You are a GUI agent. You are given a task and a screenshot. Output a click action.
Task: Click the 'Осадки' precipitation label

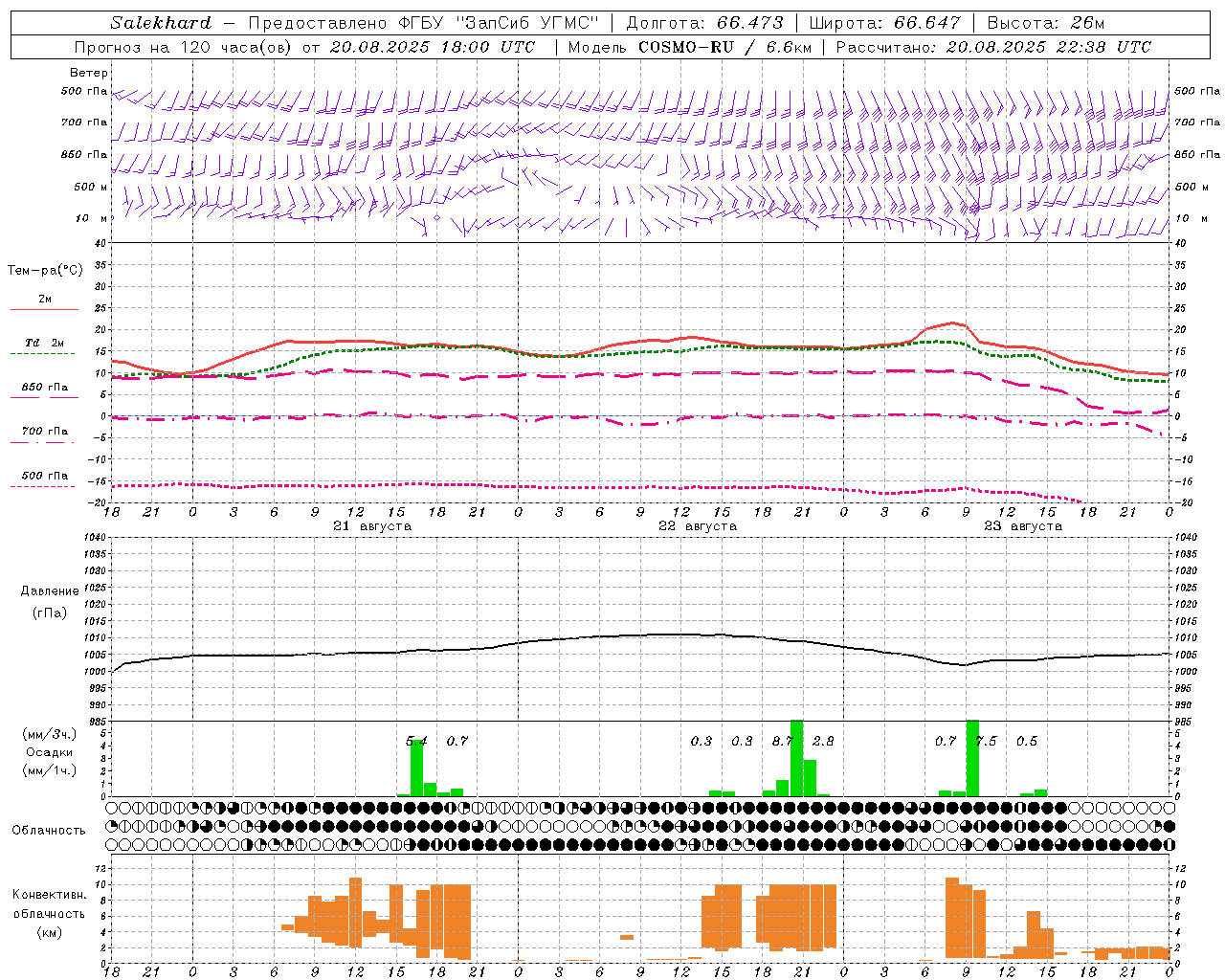click(50, 752)
